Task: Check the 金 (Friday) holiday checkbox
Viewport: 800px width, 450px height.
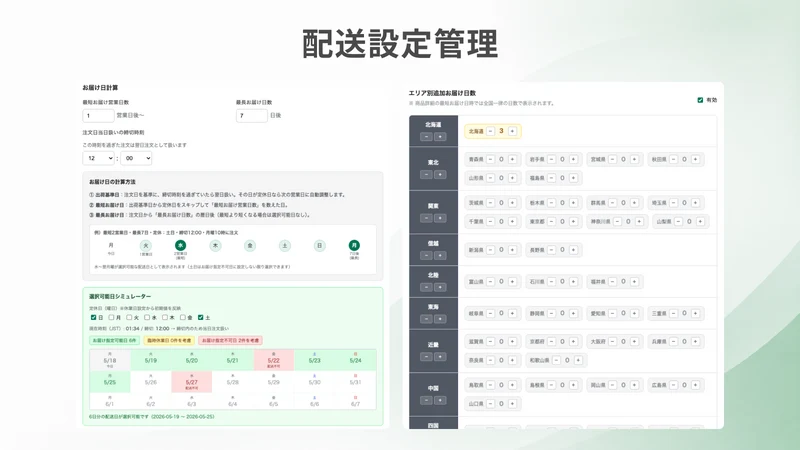Action: click(183, 317)
